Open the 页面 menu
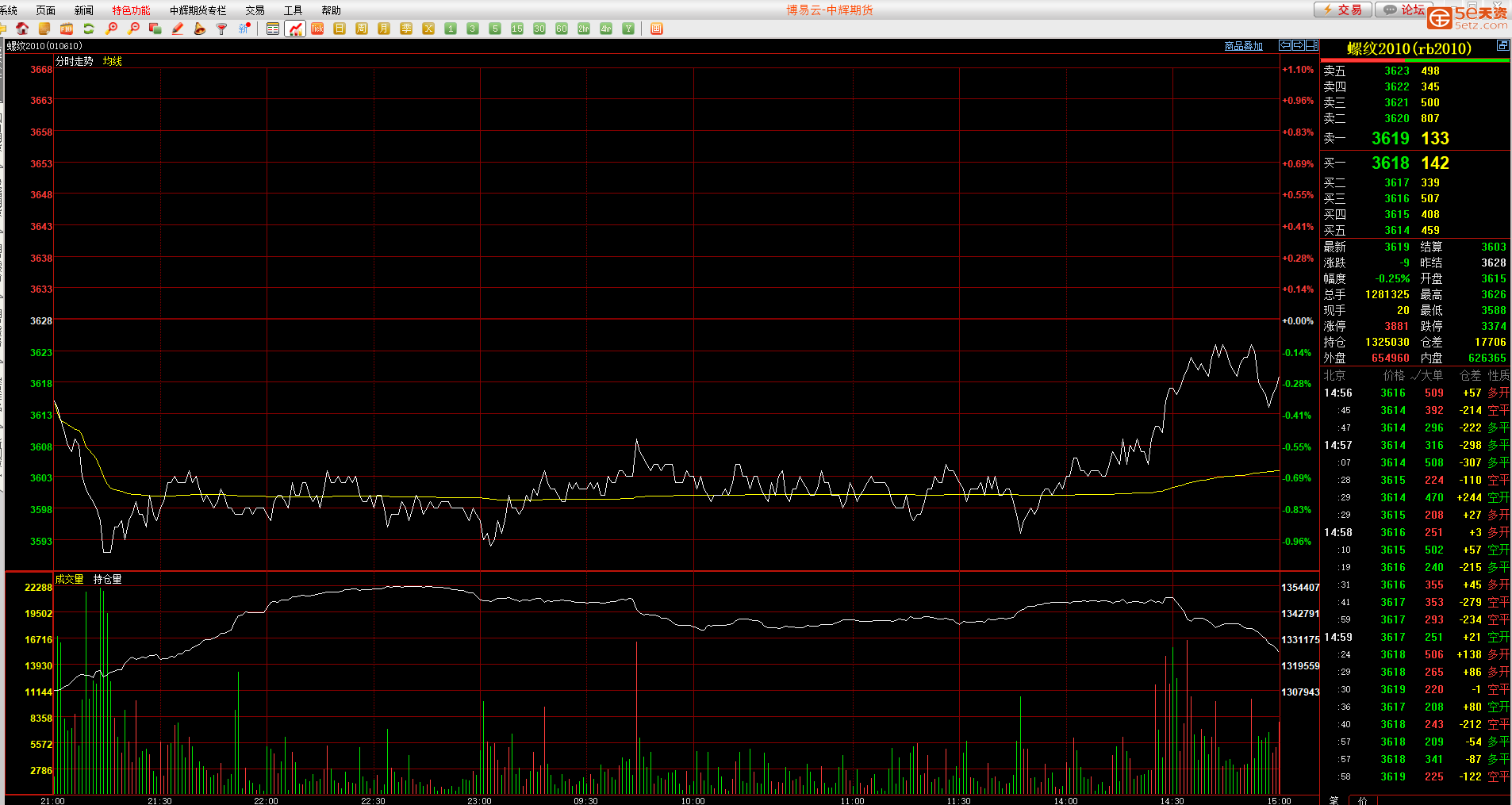Image resolution: width=1512 pixels, height=805 pixels. (46, 10)
